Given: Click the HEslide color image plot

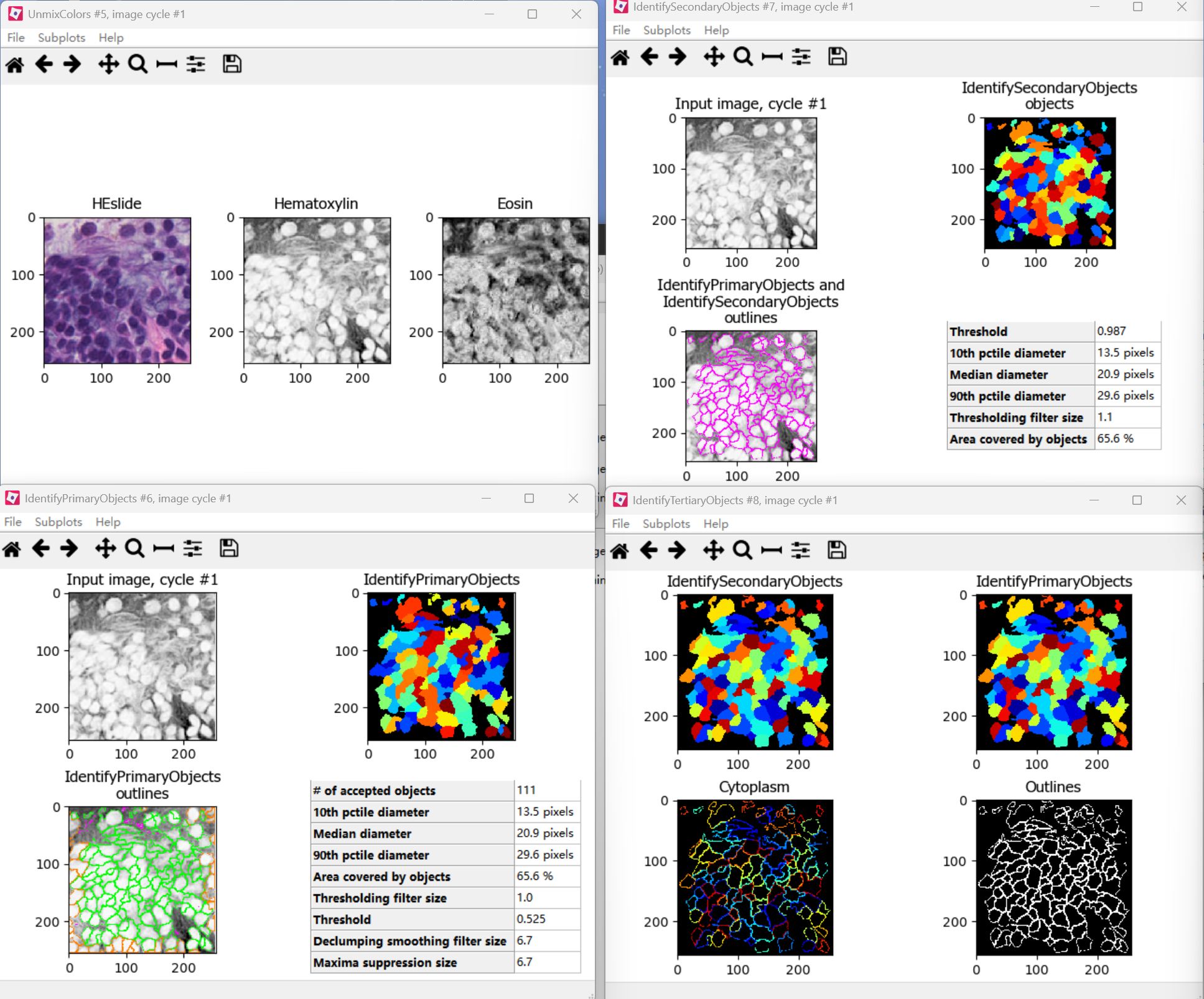Looking at the screenshot, I should click(117, 291).
